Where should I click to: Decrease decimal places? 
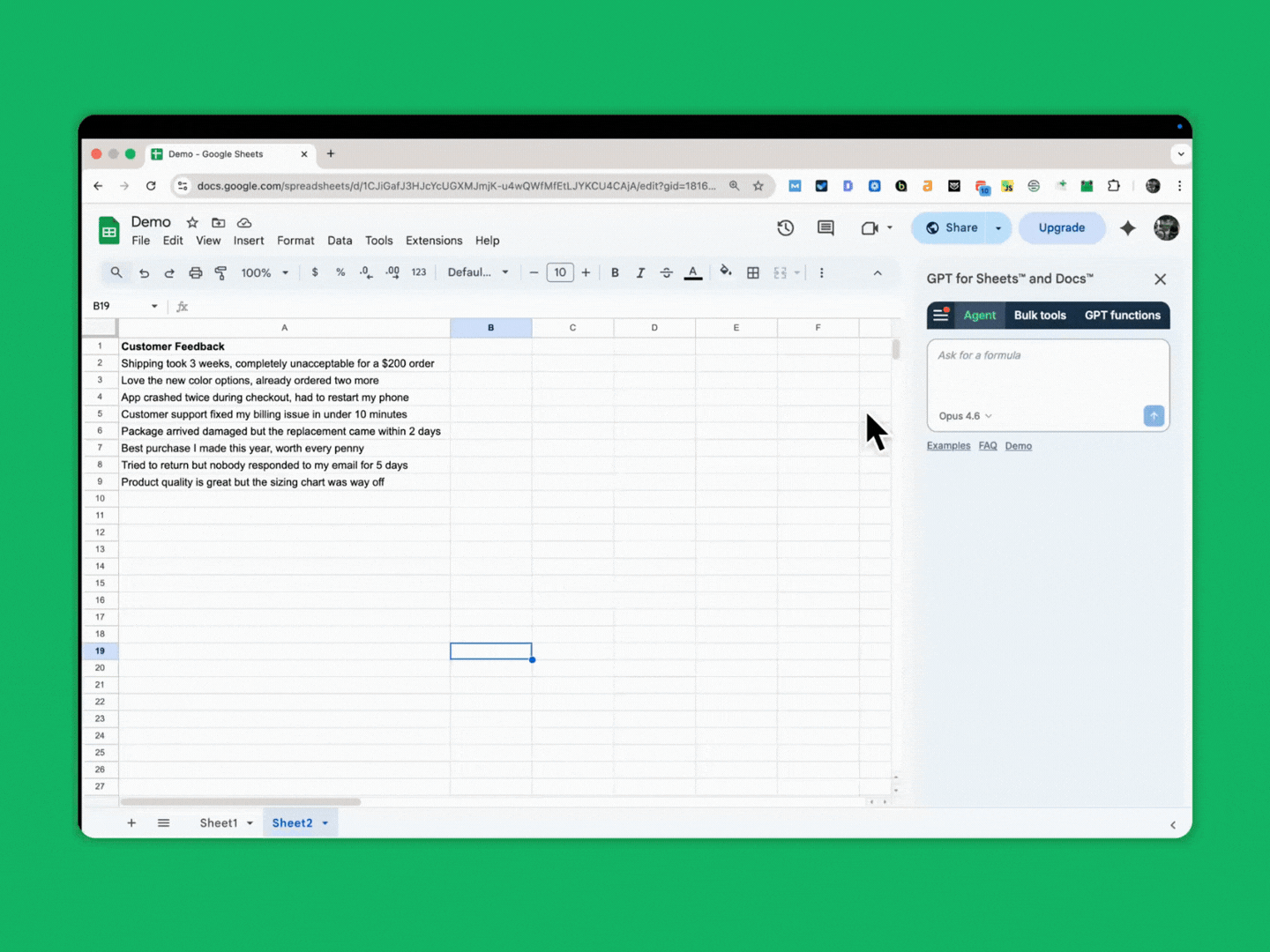pyautogui.click(x=366, y=272)
